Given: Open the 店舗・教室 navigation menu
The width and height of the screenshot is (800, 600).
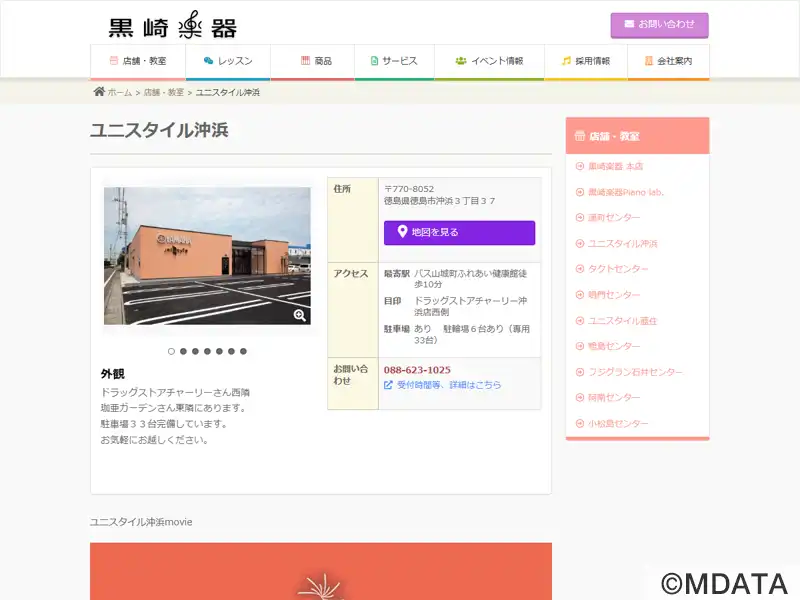Looking at the screenshot, I should point(137,61).
